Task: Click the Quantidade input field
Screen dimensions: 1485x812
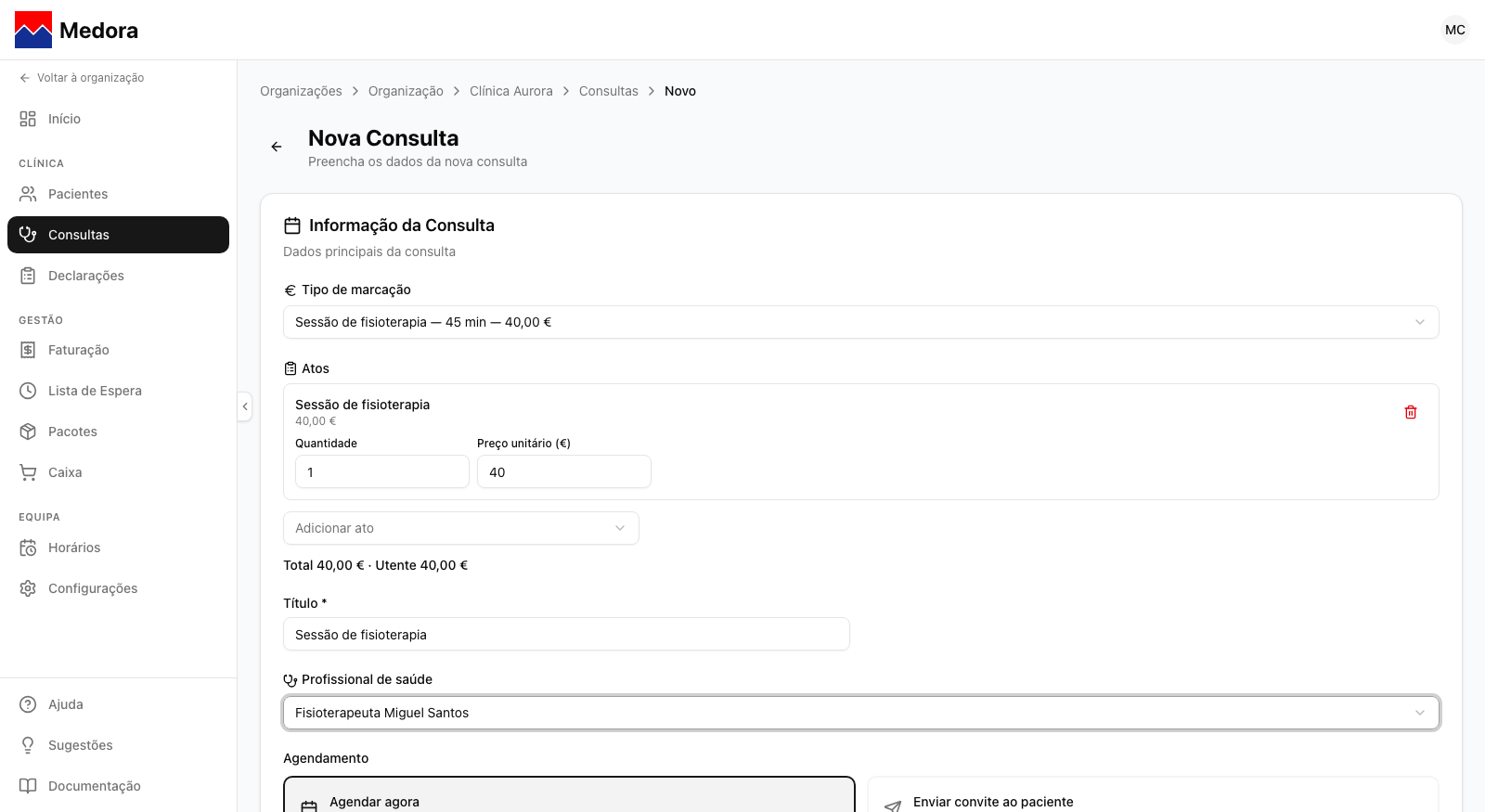Action: (x=382, y=471)
